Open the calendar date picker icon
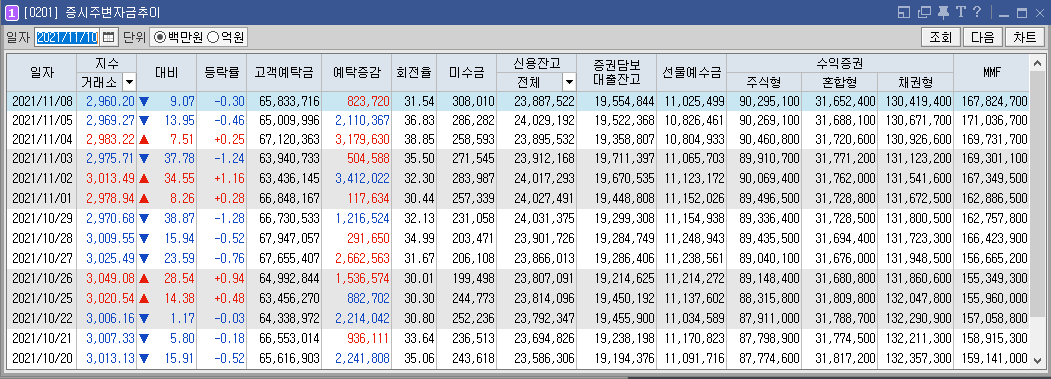 [x=109, y=37]
